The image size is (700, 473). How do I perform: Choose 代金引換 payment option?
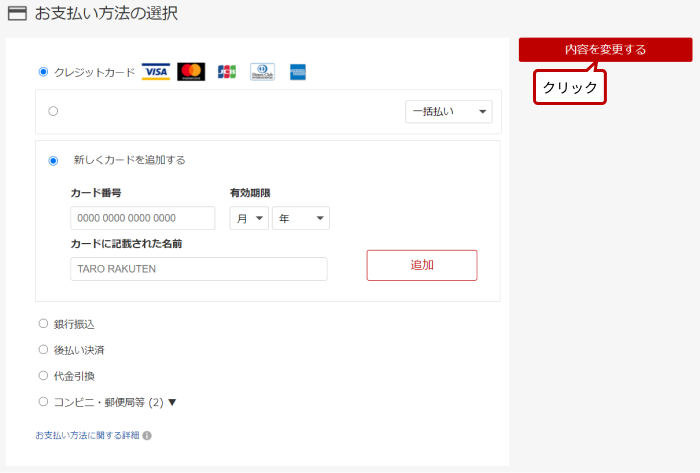pyautogui.click(x=43, y=376)
